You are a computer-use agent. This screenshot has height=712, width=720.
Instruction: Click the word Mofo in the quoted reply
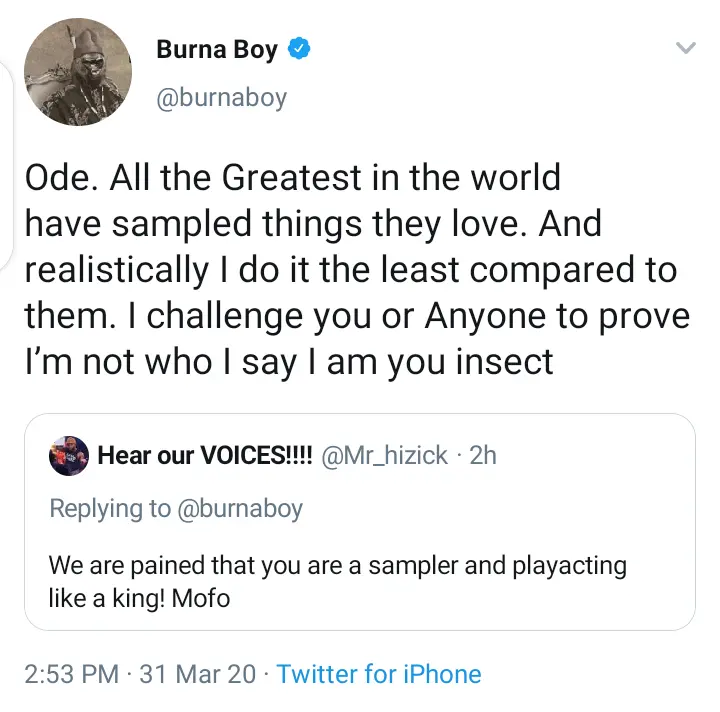pyautogui.click(x=201, y=598)
